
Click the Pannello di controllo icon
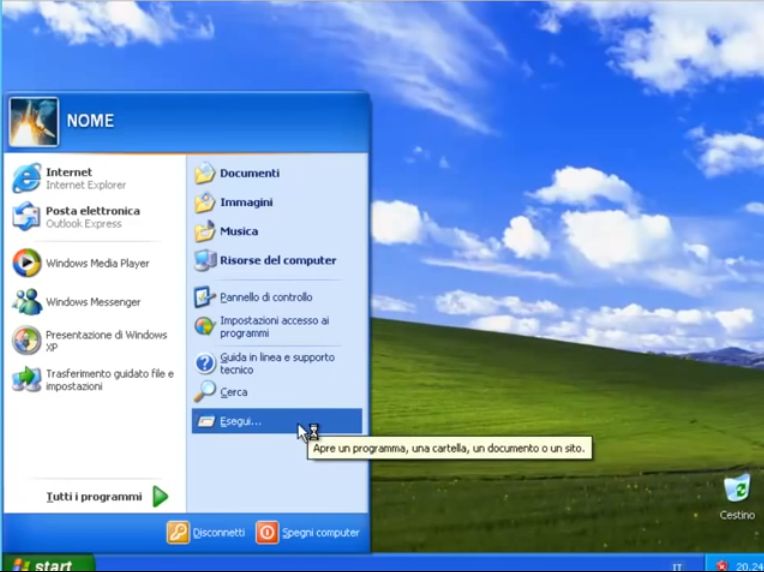205,297
